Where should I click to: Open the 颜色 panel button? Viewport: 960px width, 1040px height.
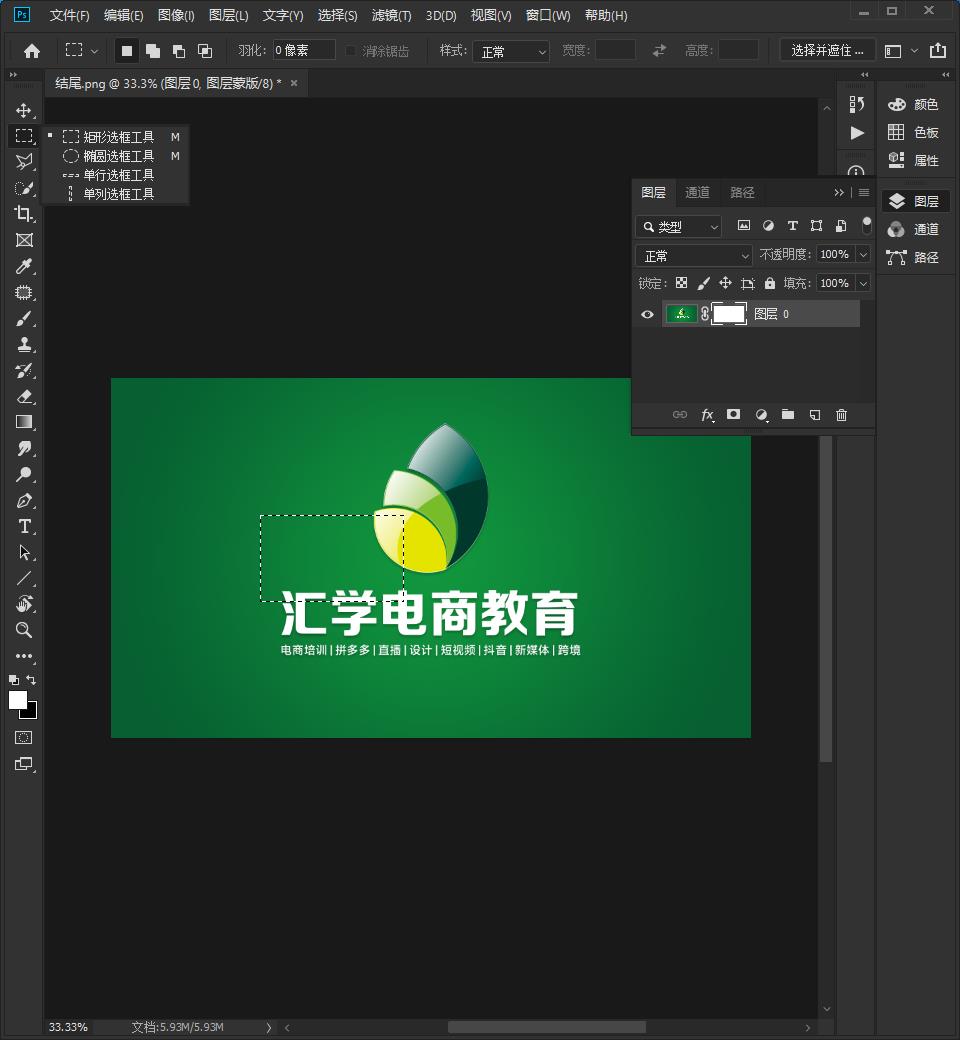[914, 105]
